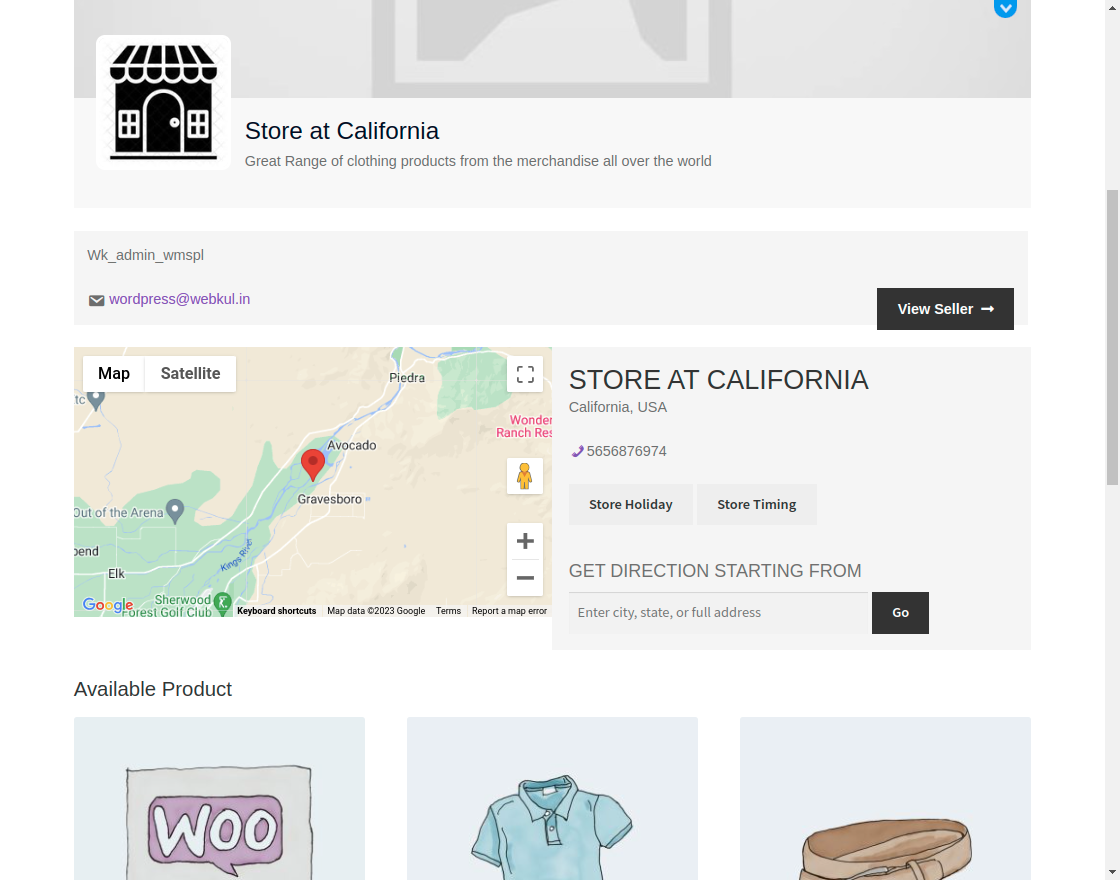The width and height of the screenshot is (1120, 880).
Task: Click the red map location marker
Action: point(313,463)
